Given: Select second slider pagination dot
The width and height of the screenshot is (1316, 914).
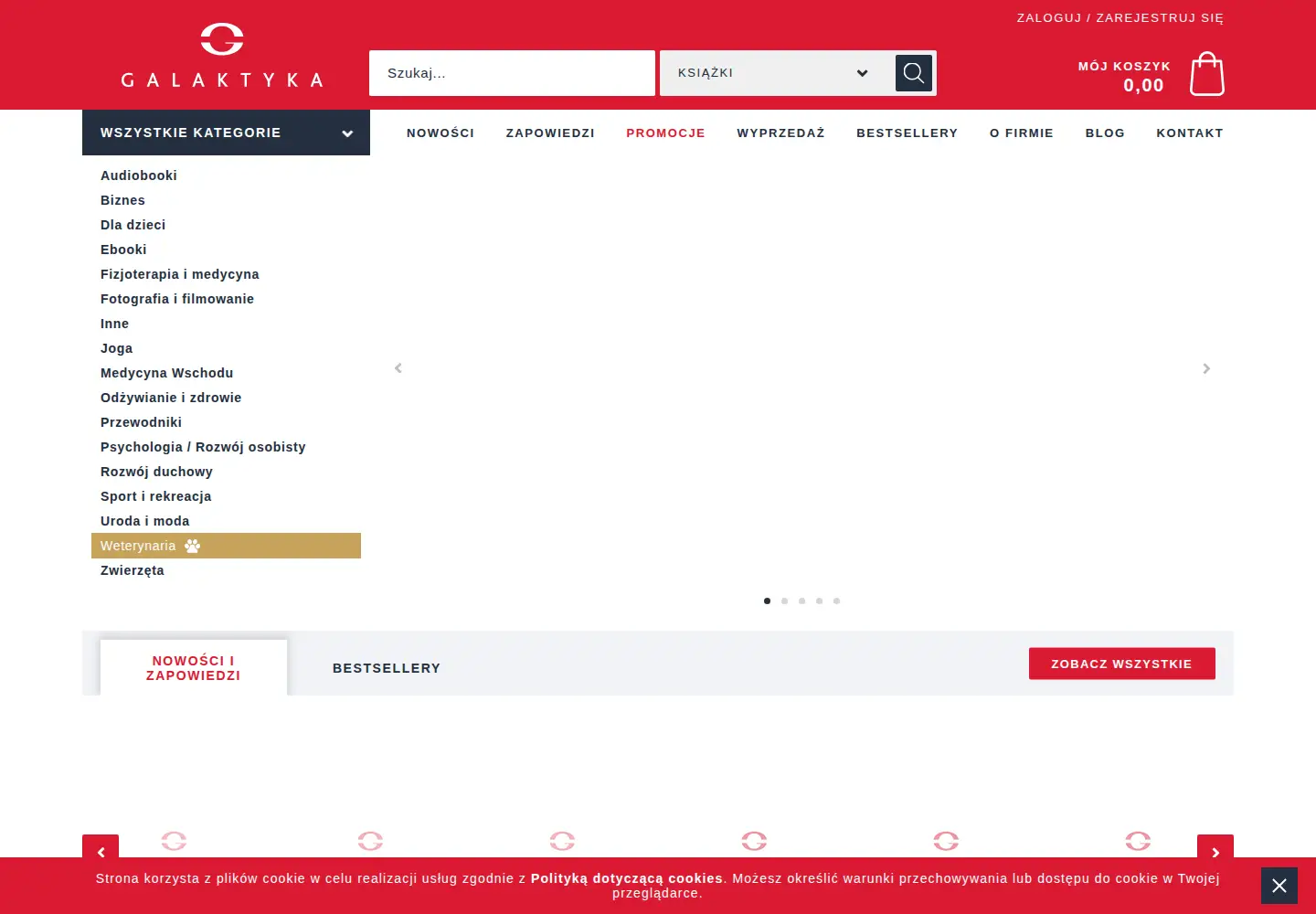Looking at the screenshot, I should click(784, 601).
